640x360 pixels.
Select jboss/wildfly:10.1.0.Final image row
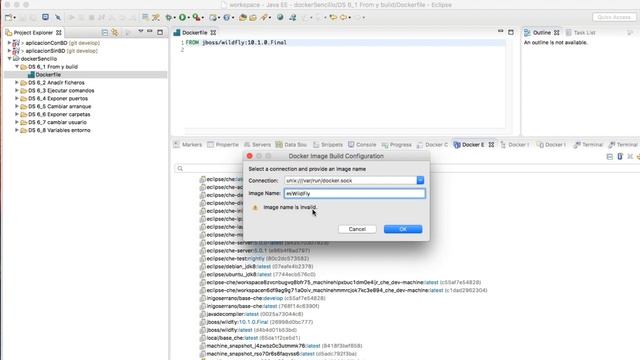[257, 322]
